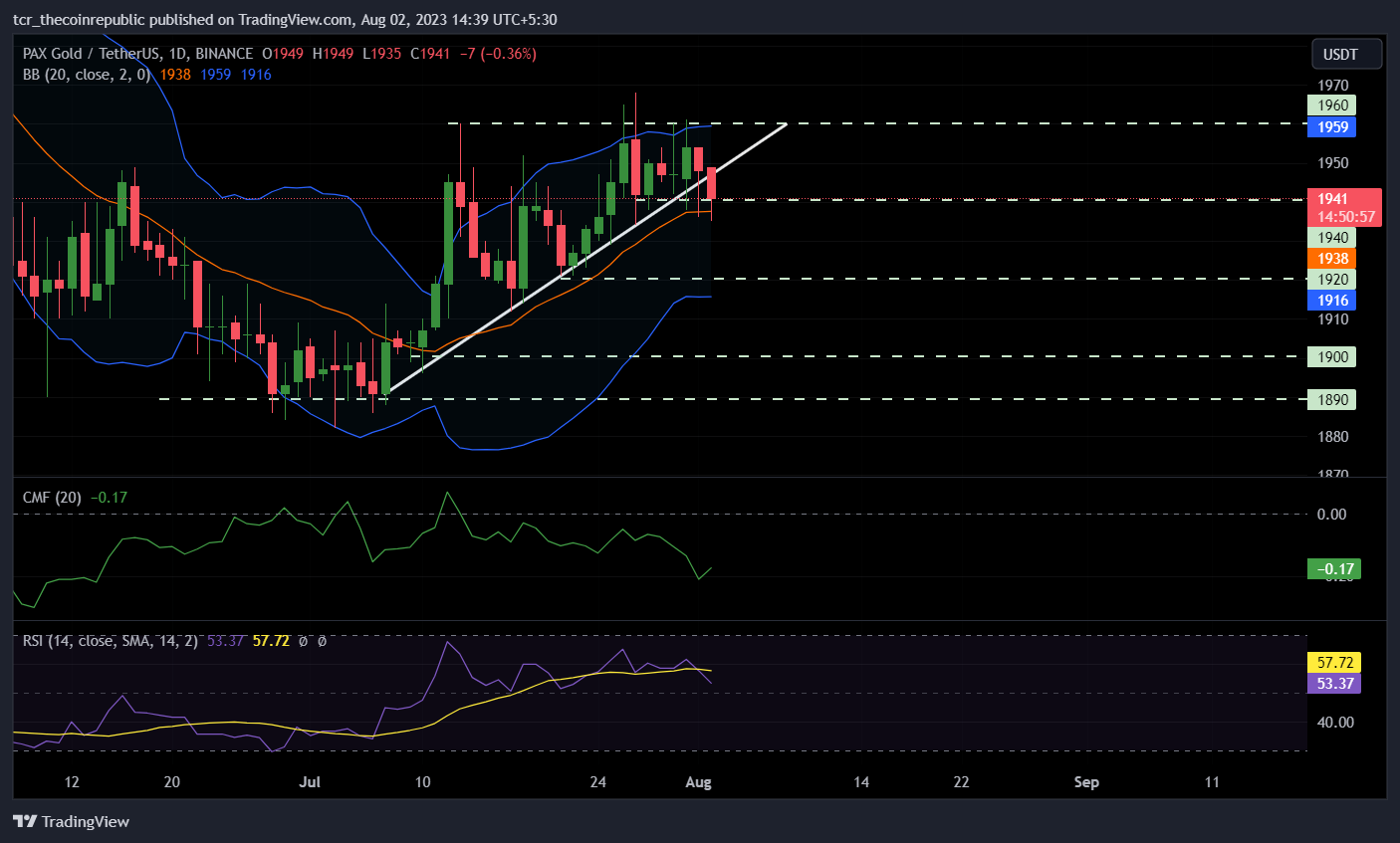This screenshot has width=1400, height=843.
Task: Click the 1900 support level label
Action: tap(1332, 357)
